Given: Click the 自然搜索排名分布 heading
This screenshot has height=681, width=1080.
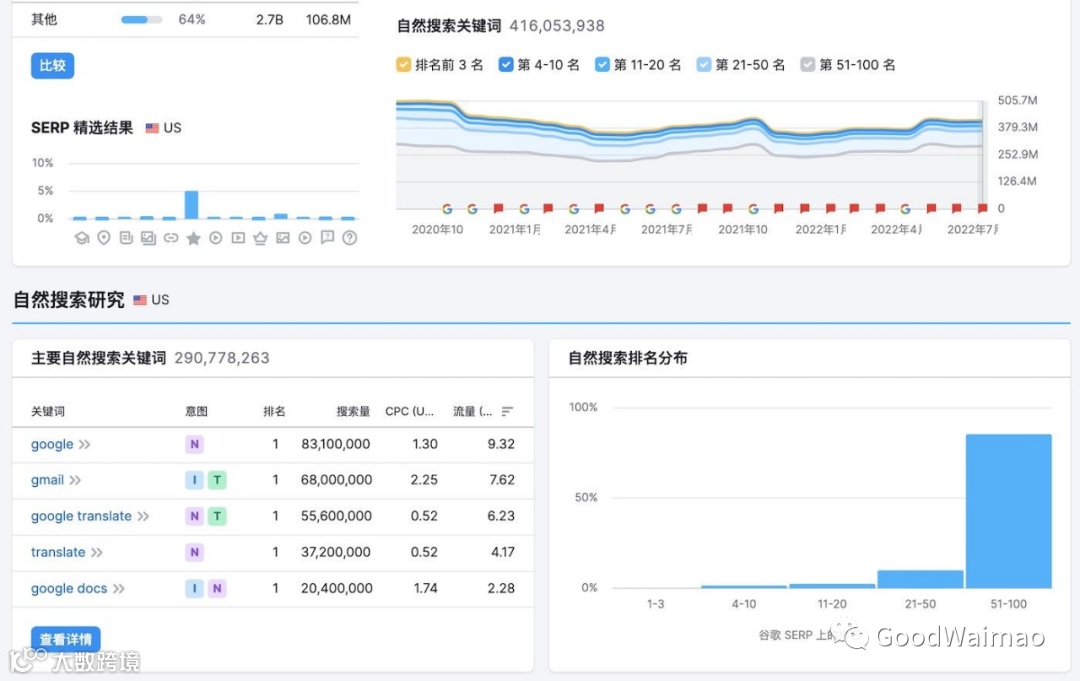Looking at the screenshot, I should pos(627,358).
